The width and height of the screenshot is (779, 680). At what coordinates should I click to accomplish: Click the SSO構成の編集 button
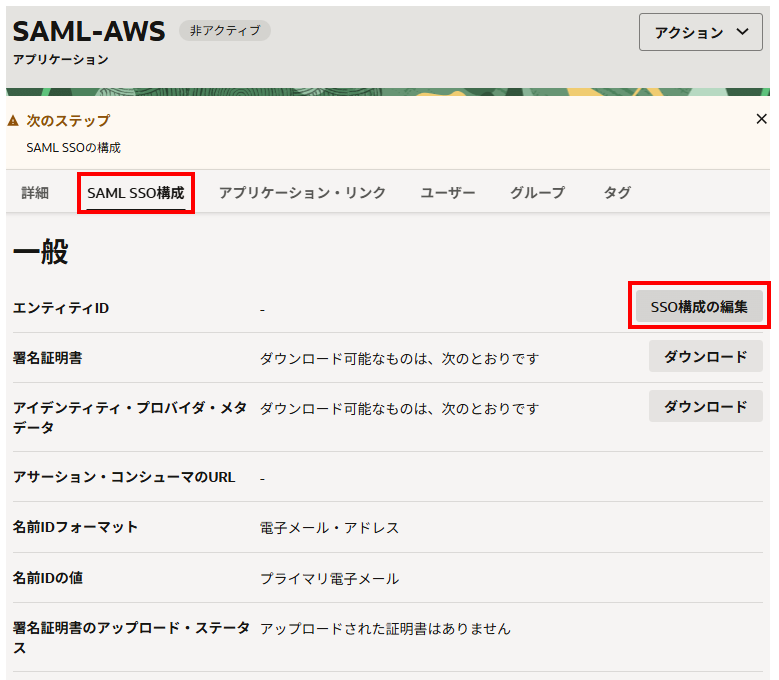pyautogui.click(x=699, y=307)
